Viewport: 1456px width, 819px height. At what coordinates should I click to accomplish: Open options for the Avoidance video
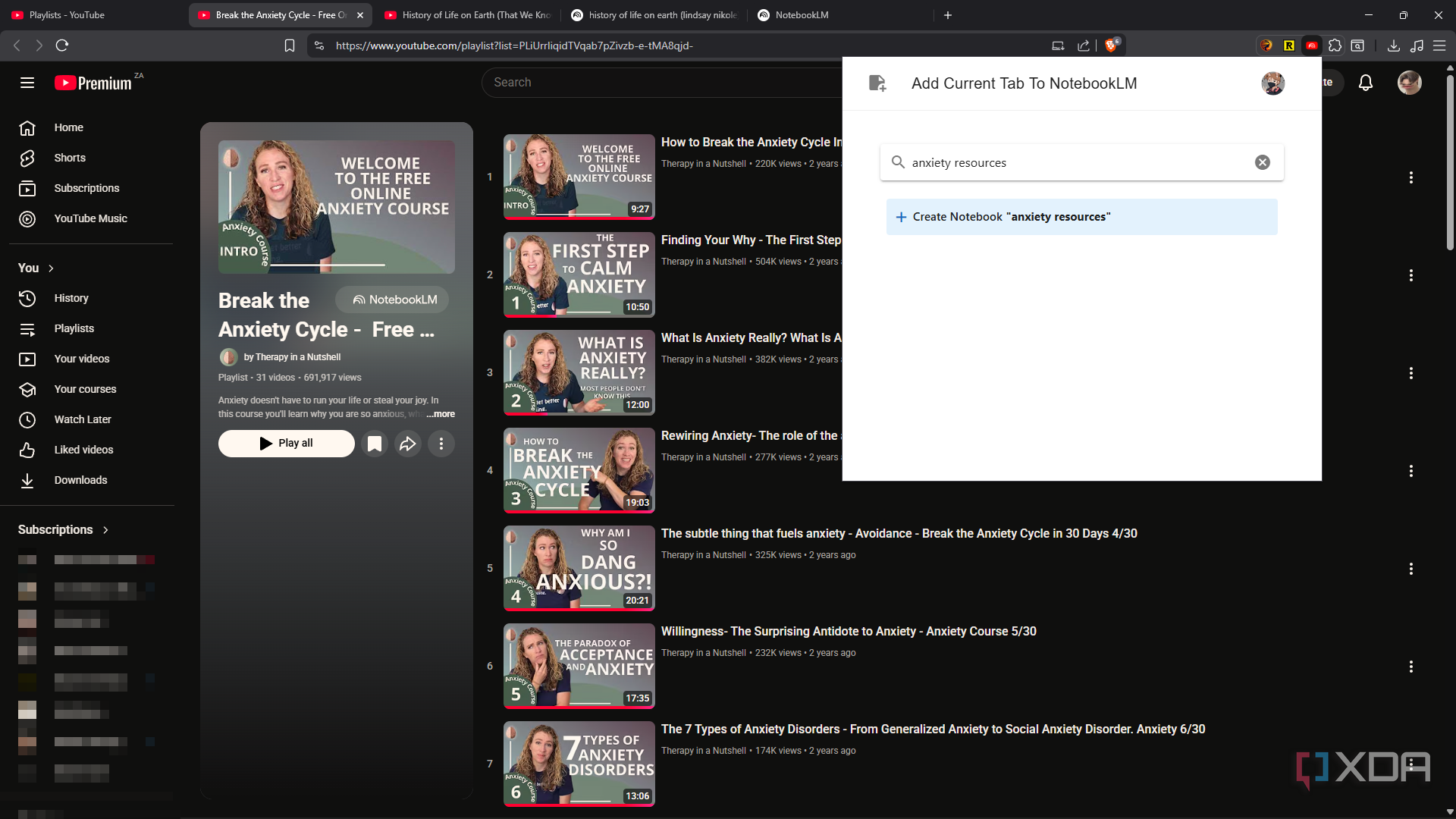(x=1411, y=569)
